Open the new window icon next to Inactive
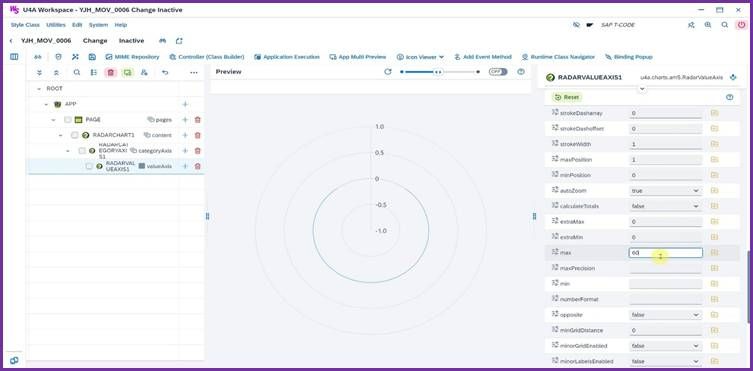This screenshot has height=371, width=753. pos(179,41)
